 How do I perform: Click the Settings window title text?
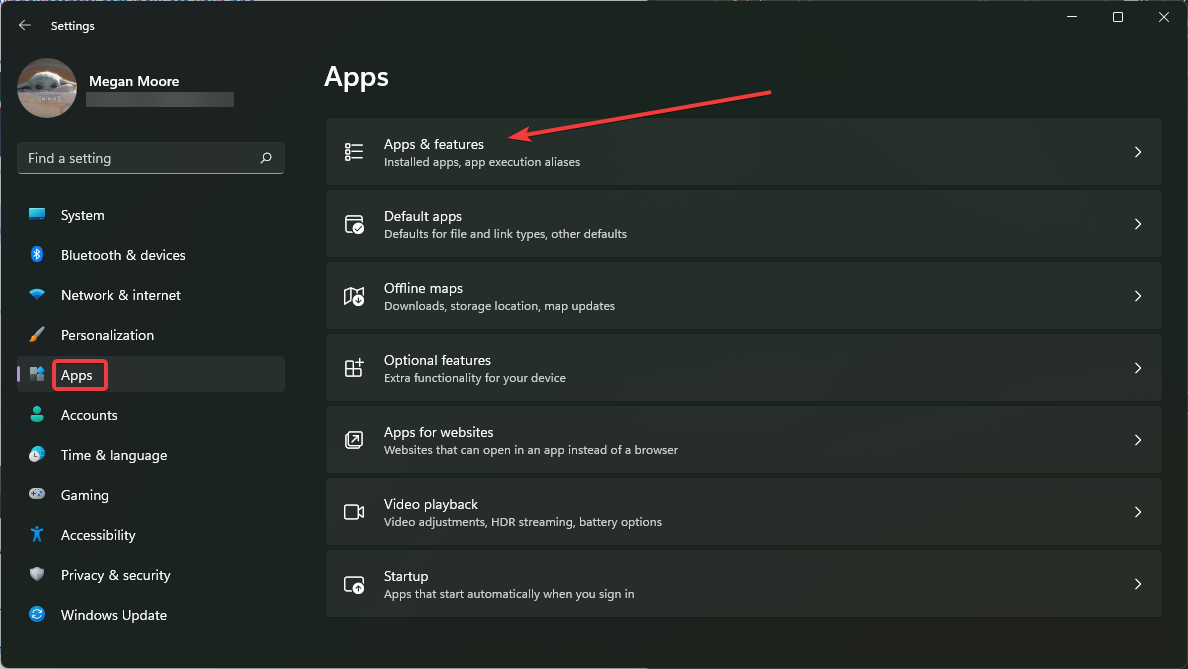click(73, 26)
